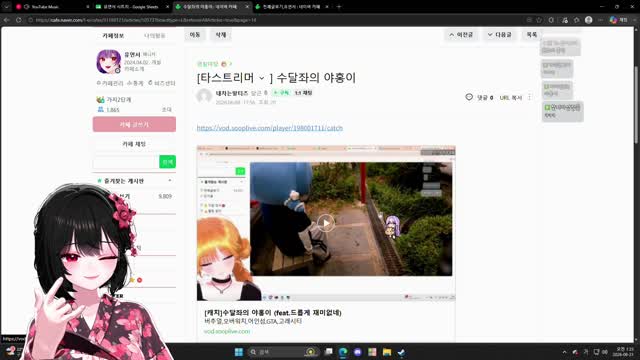Open the link card title 수달좌의 야홍이
Viewport: 640px width, 360px height.
(273, 313)
